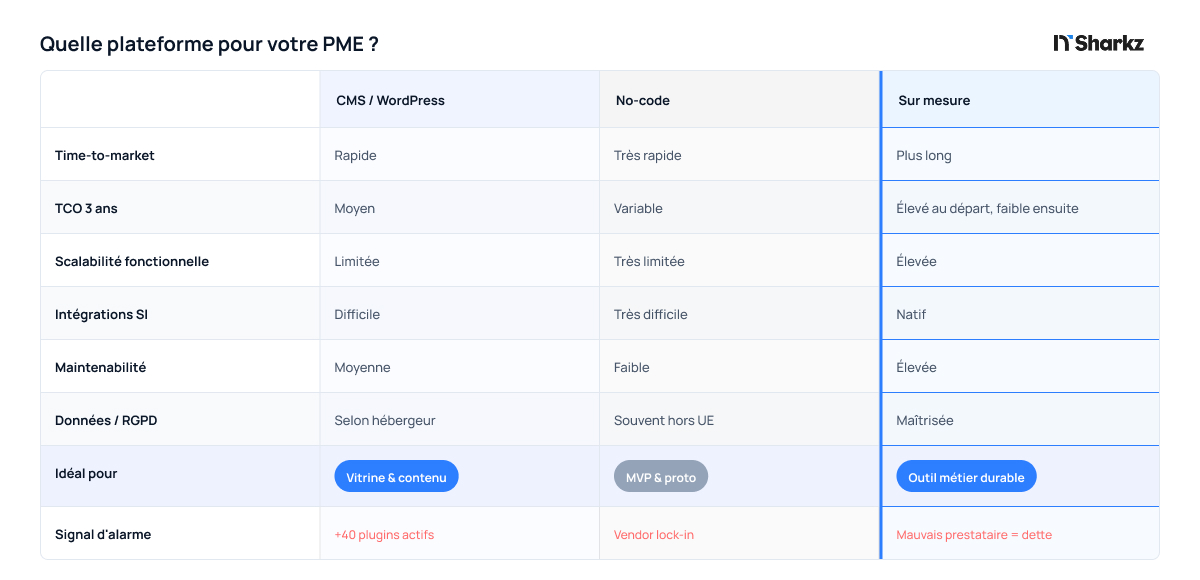This screenshot has height=580, width=1200.
Task: Select the CMS / WordPress column header
Action: coord(390,100)
